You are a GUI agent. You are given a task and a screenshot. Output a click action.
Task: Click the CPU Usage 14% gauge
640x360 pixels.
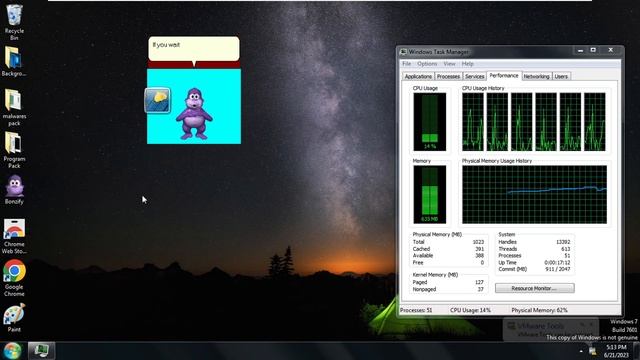[429, 122]
